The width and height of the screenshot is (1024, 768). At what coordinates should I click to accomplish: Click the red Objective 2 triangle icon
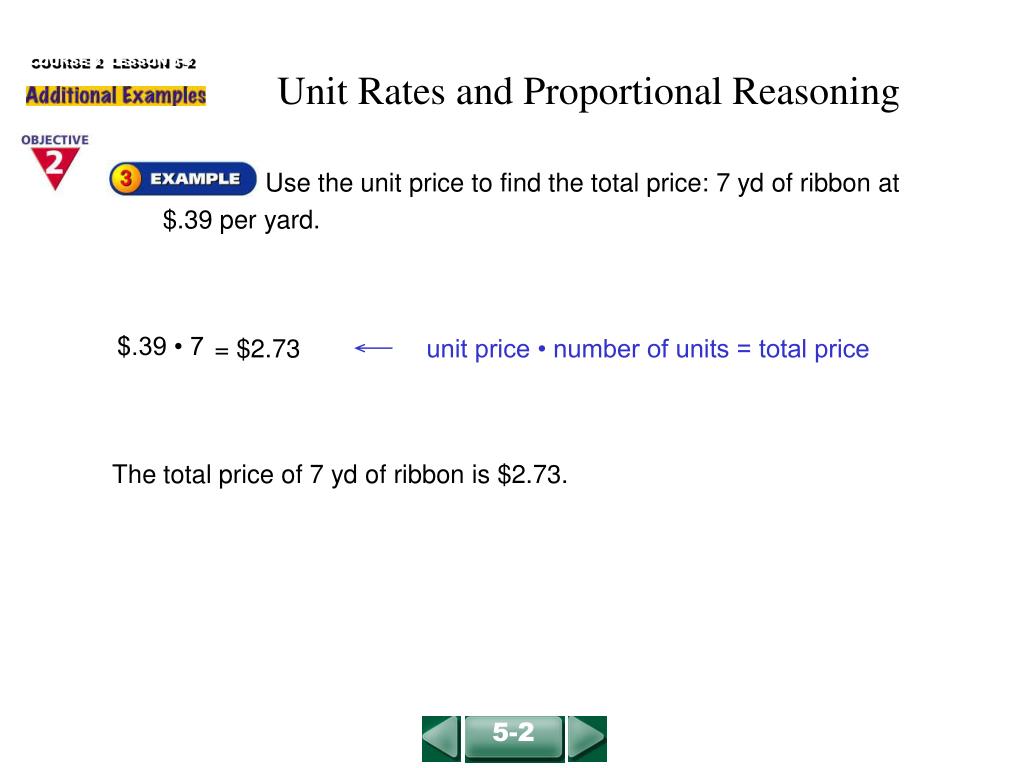click(x=55, y=168)
